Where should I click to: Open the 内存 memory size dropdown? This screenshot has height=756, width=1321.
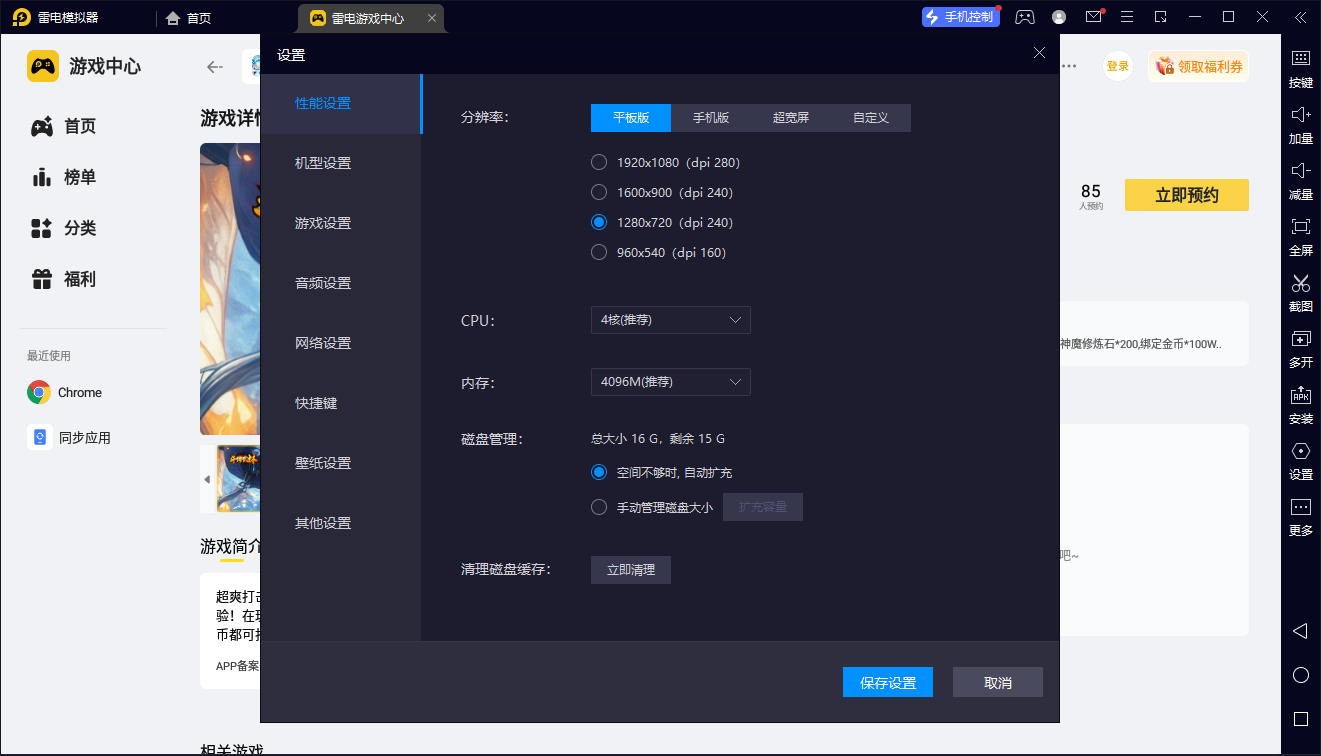(670, 381)
